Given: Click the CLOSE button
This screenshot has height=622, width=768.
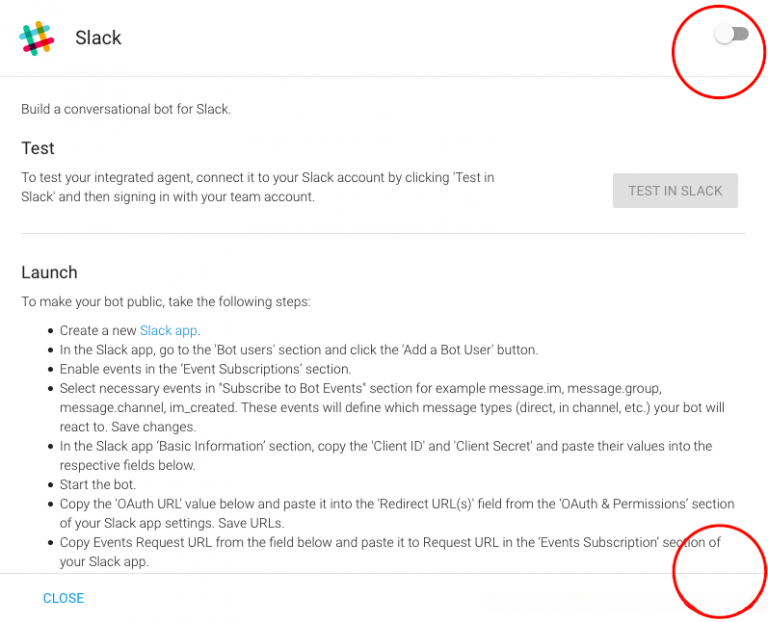Looking at the screenshot, I should pyautogui.click(x=63, y=598).
